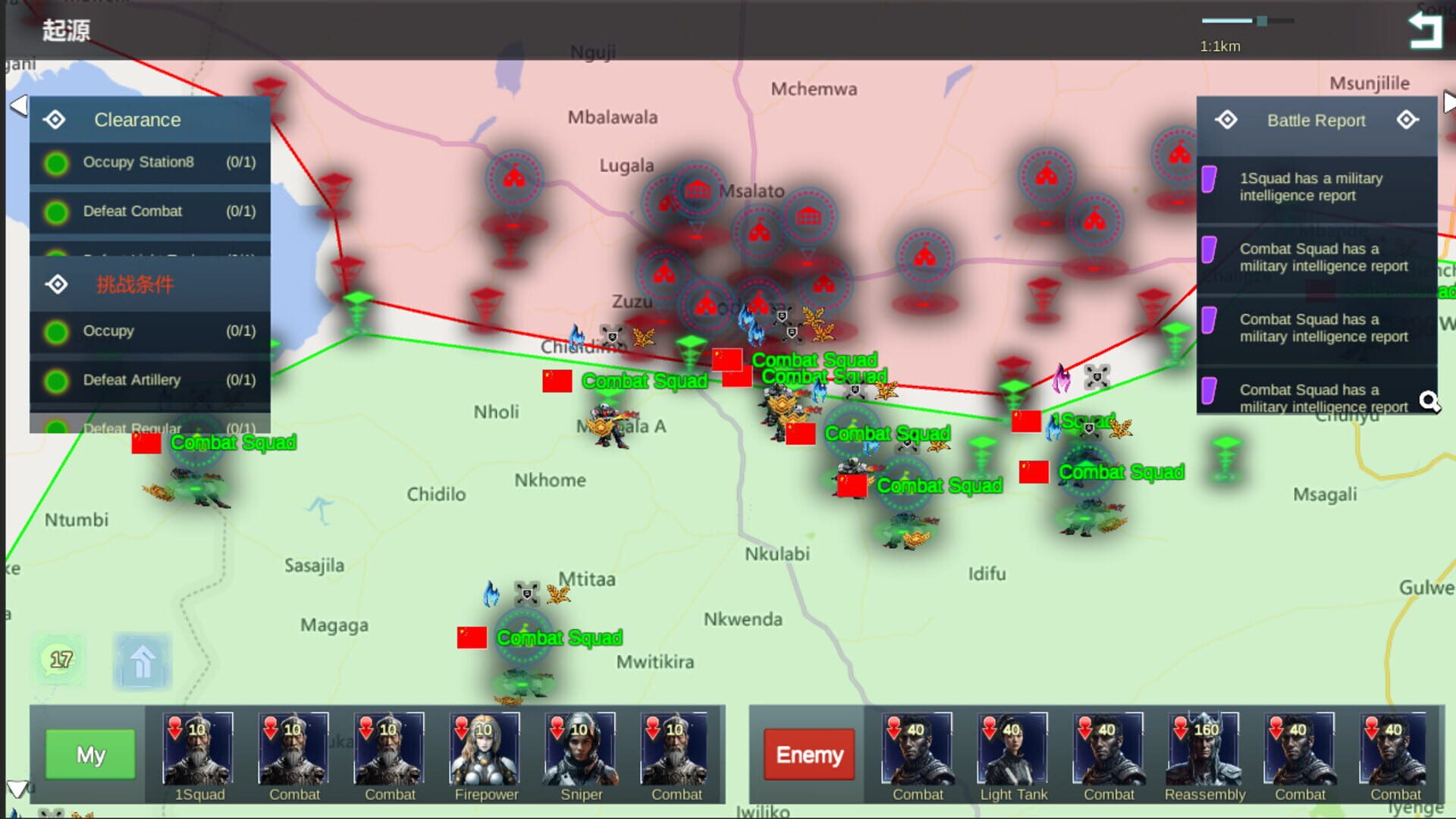Switch to the My army tab
Image resolution: width=1456 pixels, height=819 pixels.
tap(89, 755)
